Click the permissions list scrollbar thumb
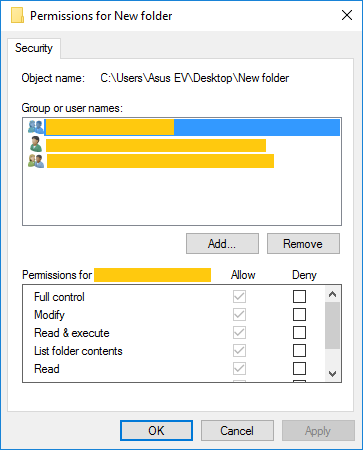 click(332, 325)
